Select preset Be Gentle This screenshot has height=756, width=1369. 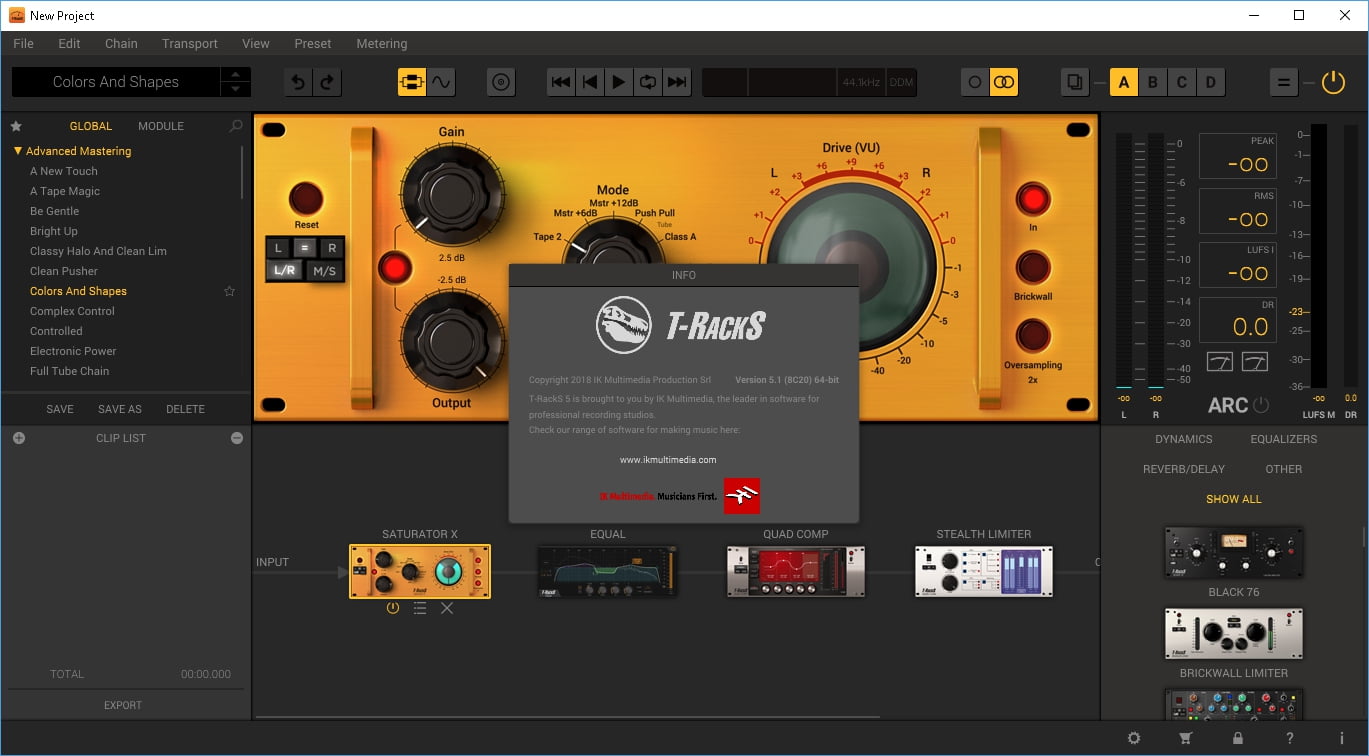click(54, 211)
